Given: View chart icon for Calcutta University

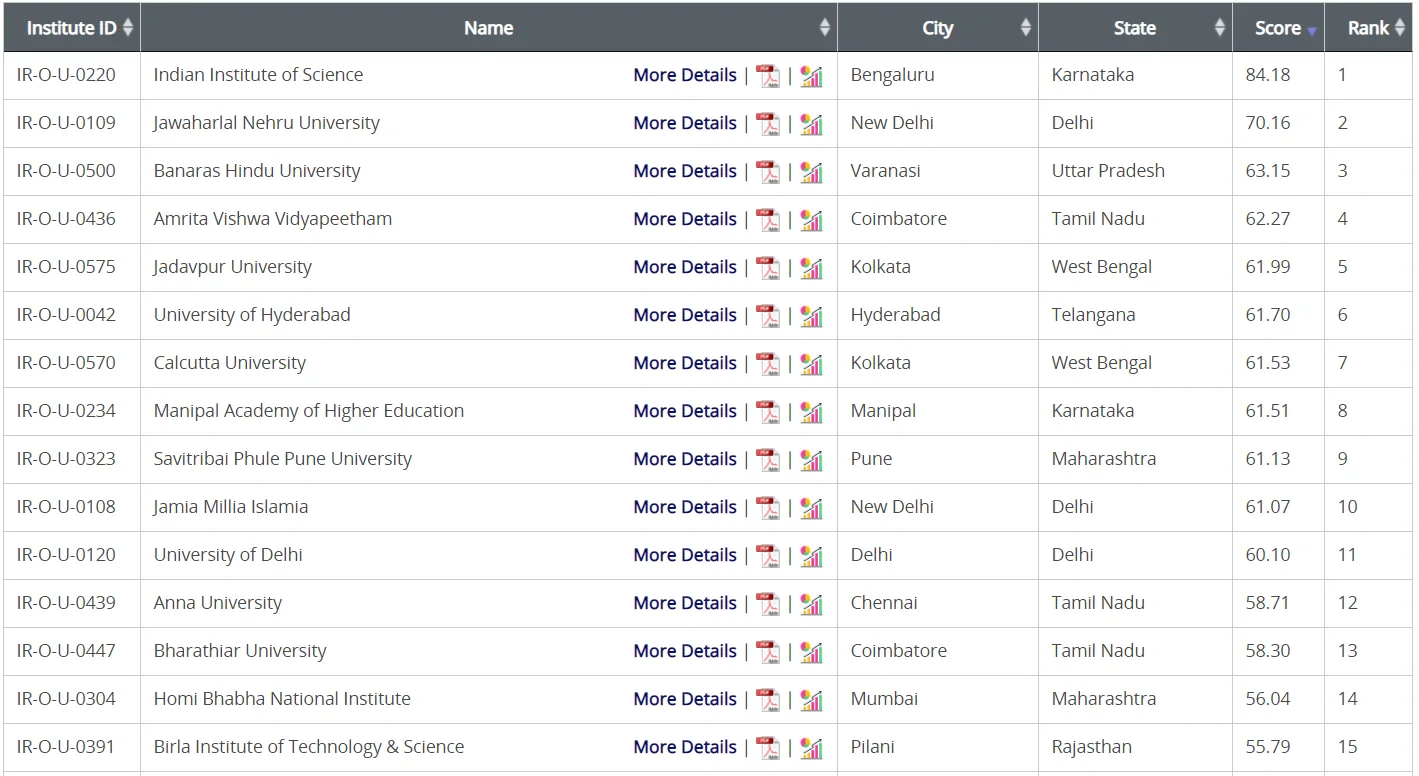Looking at the screenshot, I should pos(811,364).
